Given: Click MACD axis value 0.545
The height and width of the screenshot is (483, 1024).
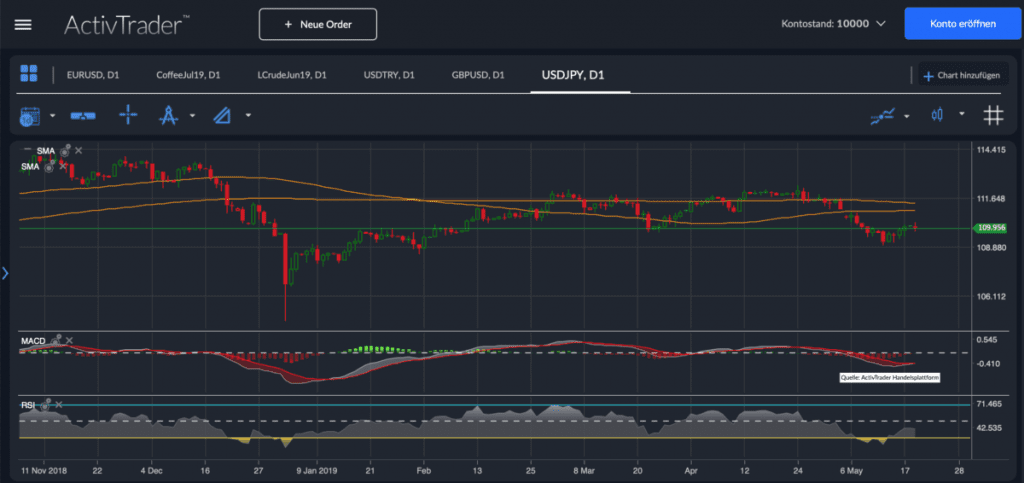Looking at the screenshot, I should tap(987, 340).
